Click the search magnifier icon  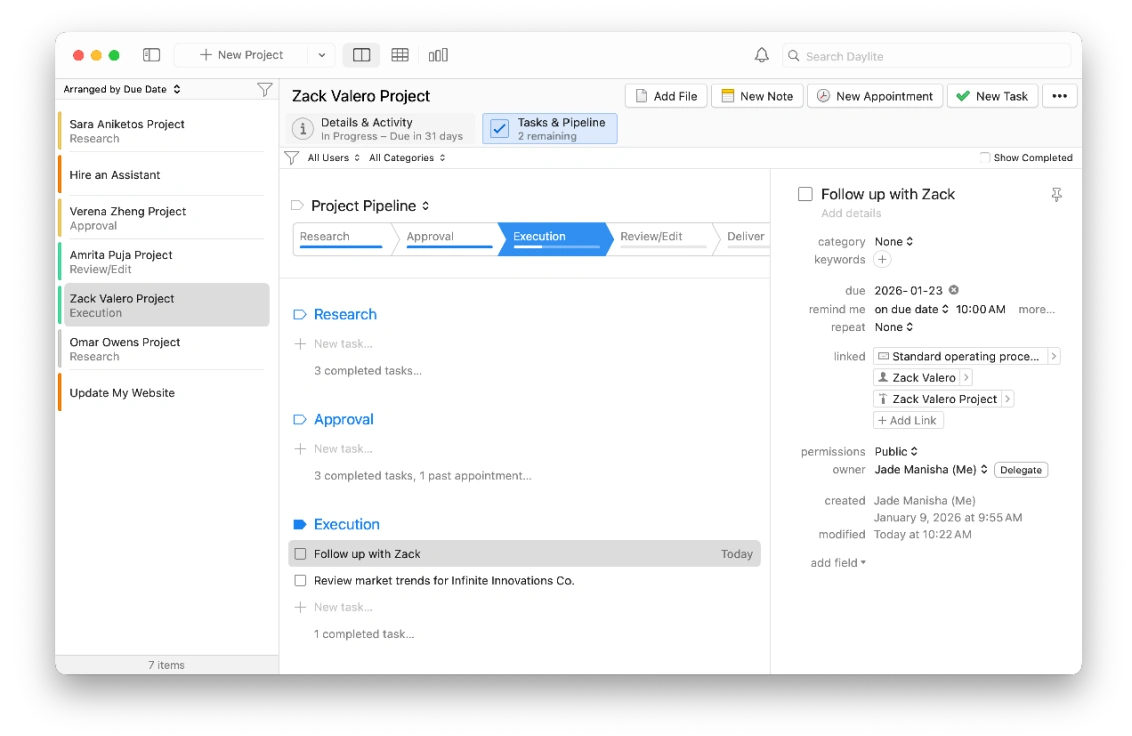click(x=793, y=56)
